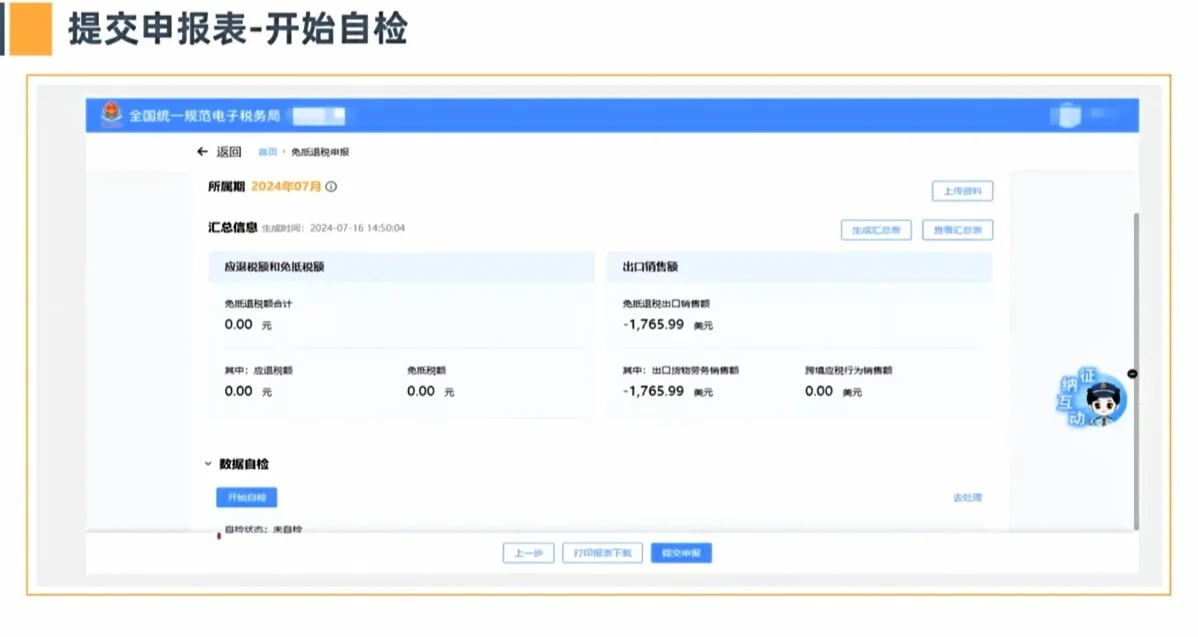Start self-check with 开始自检 button
The image size is (1198, 637).
tap(248, 497)
